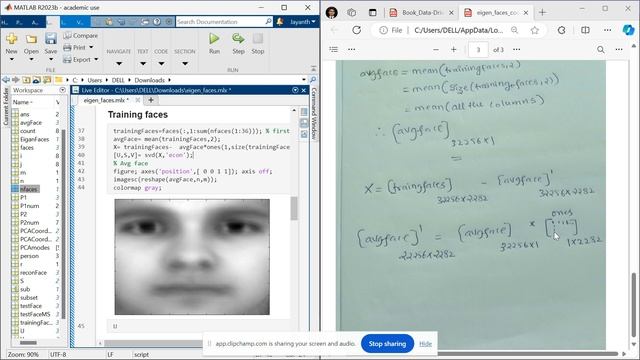This screenshot has width=640, height=360.
Task: Select EiganFaces variable in Workspace
Action: (x=34, y=139)
